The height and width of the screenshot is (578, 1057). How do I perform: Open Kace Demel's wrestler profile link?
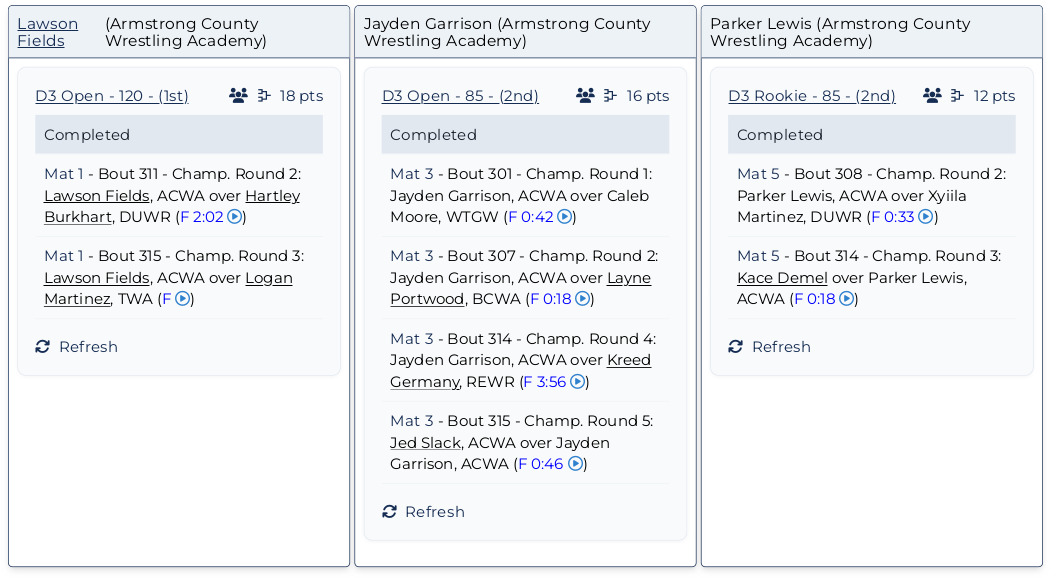point(782,278)
